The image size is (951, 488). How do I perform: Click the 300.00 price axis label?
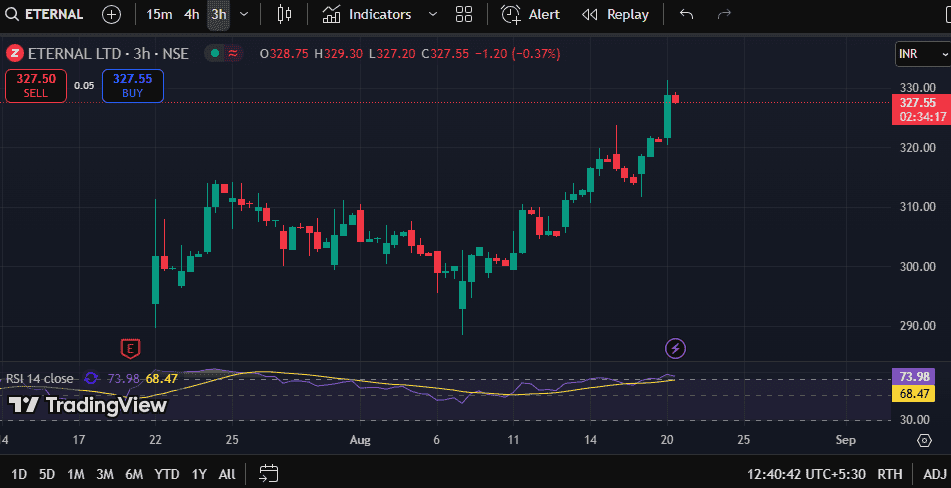(x=917, y=267)
